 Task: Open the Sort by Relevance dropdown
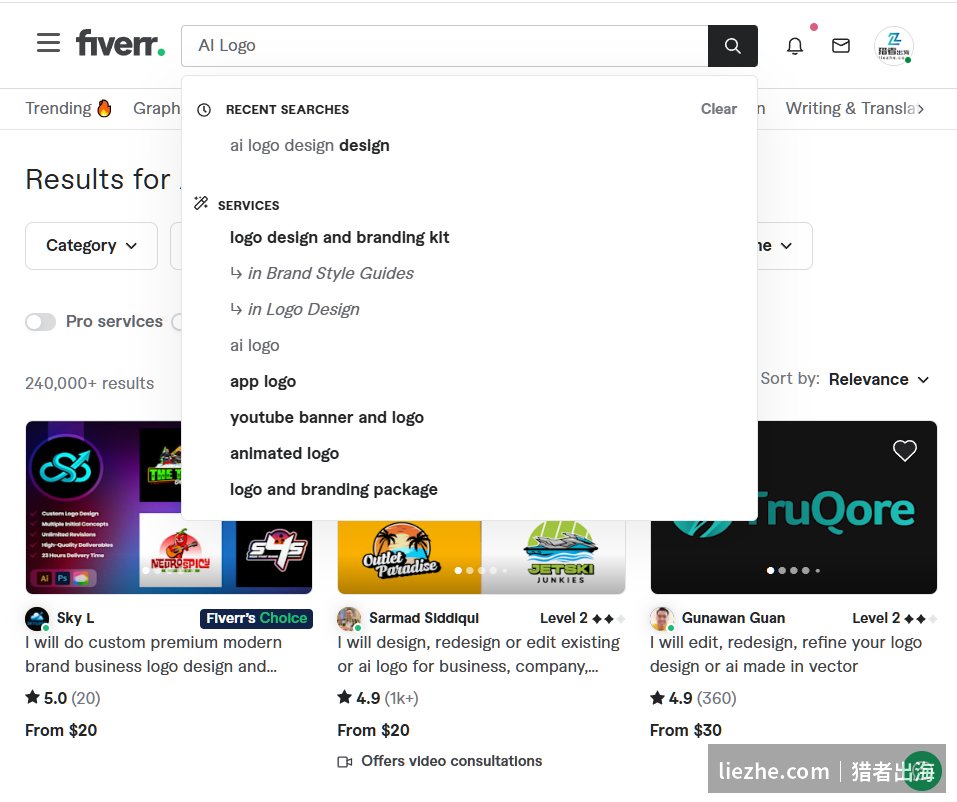tap(879, 380)
